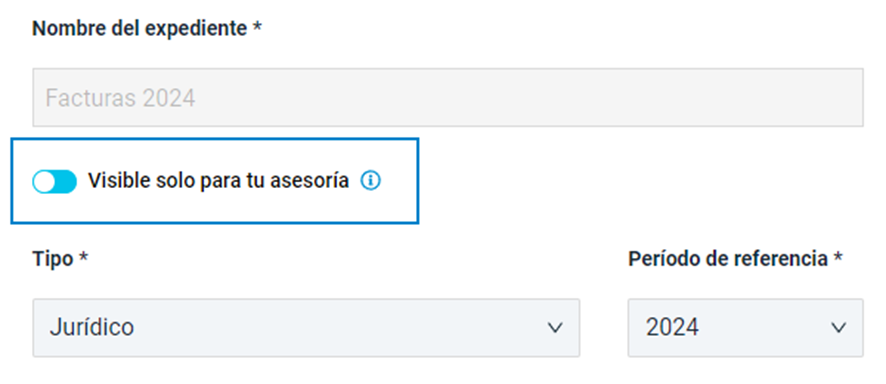The image size is (886, 384).
Task: Open the Período de referencia dropdown
Action: 745,328
